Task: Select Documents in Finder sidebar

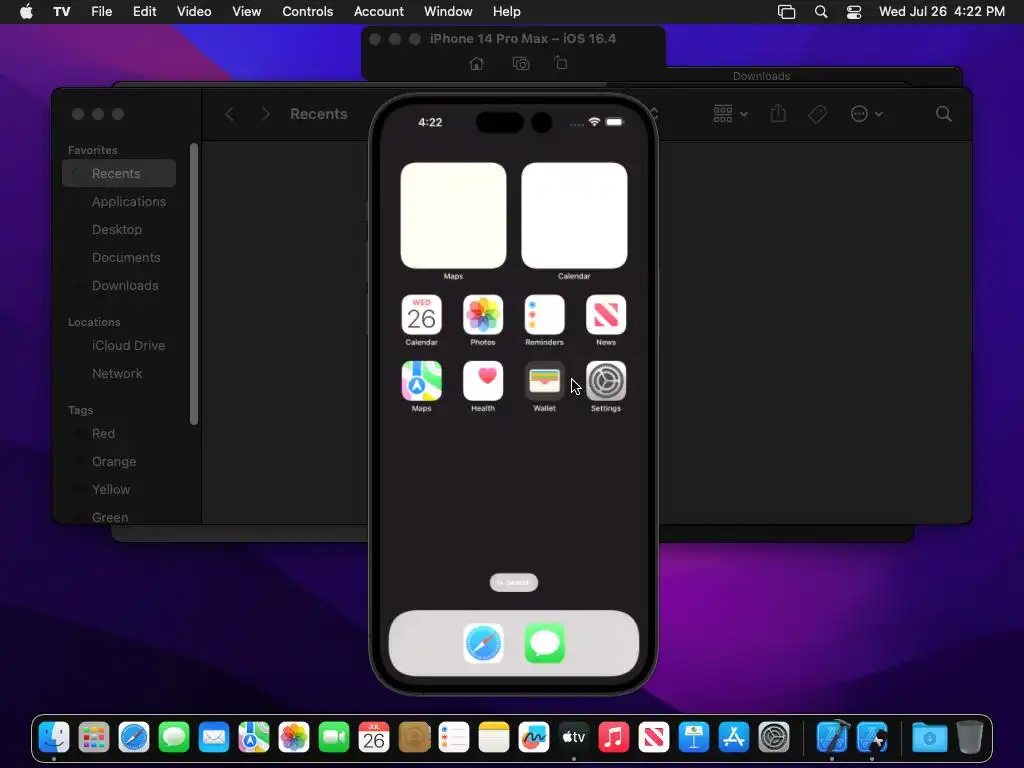Action: pos(119,258)
